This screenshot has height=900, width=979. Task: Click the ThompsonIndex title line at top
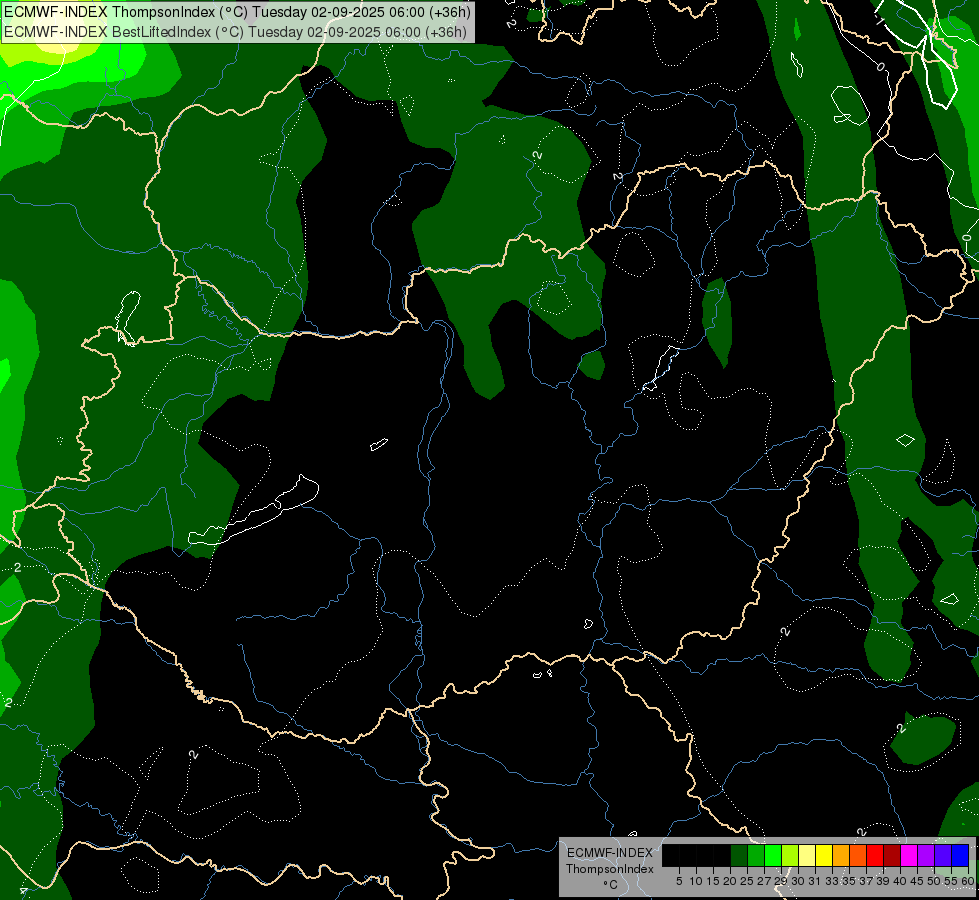click(237, 11)
